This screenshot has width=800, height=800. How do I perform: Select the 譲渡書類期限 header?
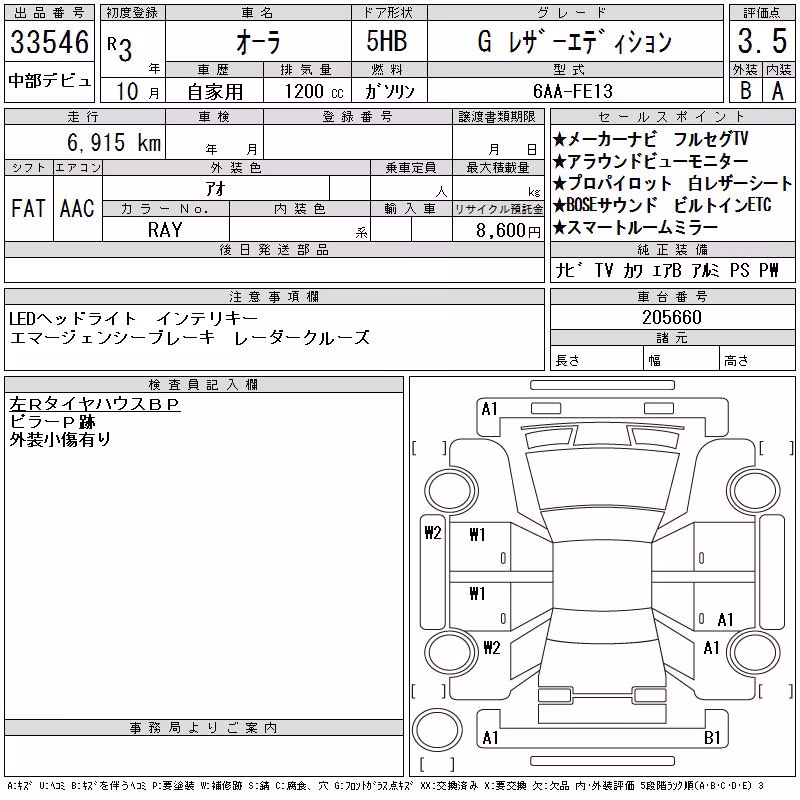(496, 117)
